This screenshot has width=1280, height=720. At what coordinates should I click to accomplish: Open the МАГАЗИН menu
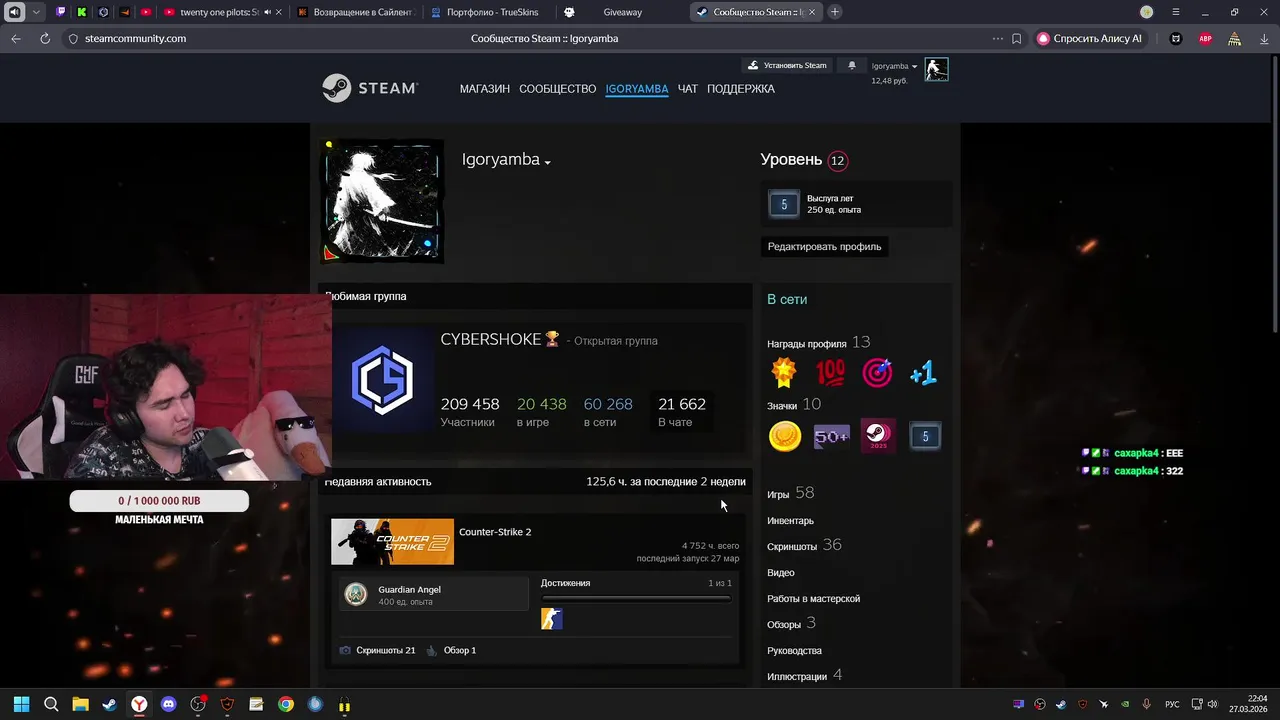(x=484, y=89)
